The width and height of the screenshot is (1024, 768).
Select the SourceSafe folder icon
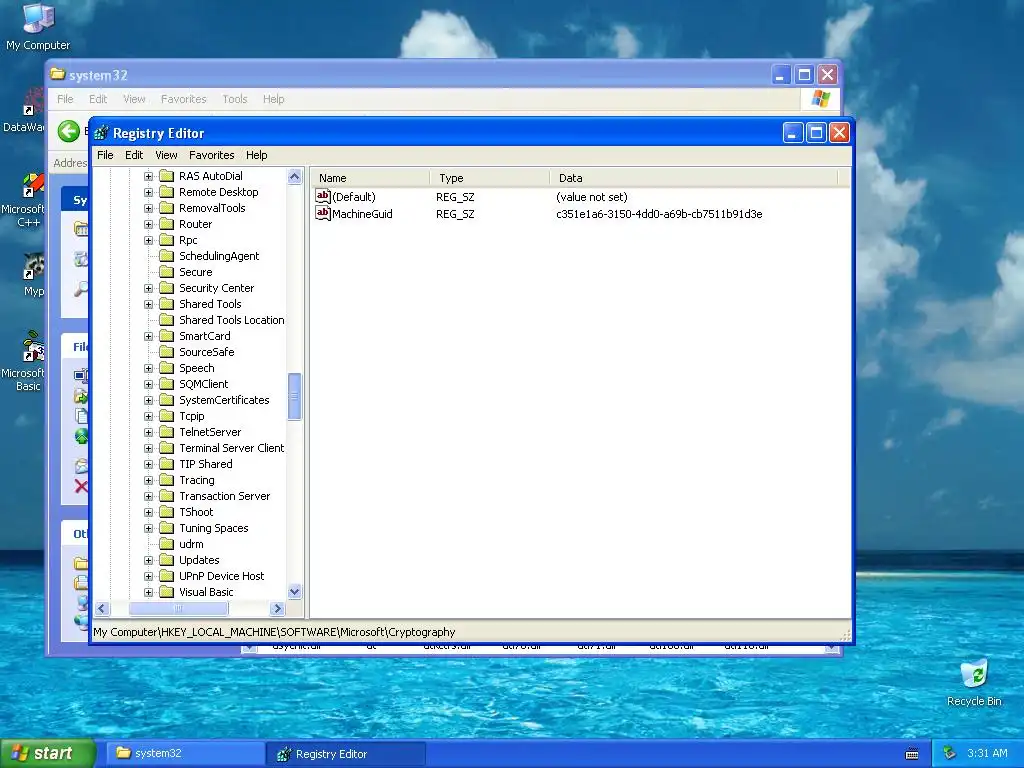pyautogui.click(x=167, y=352)
